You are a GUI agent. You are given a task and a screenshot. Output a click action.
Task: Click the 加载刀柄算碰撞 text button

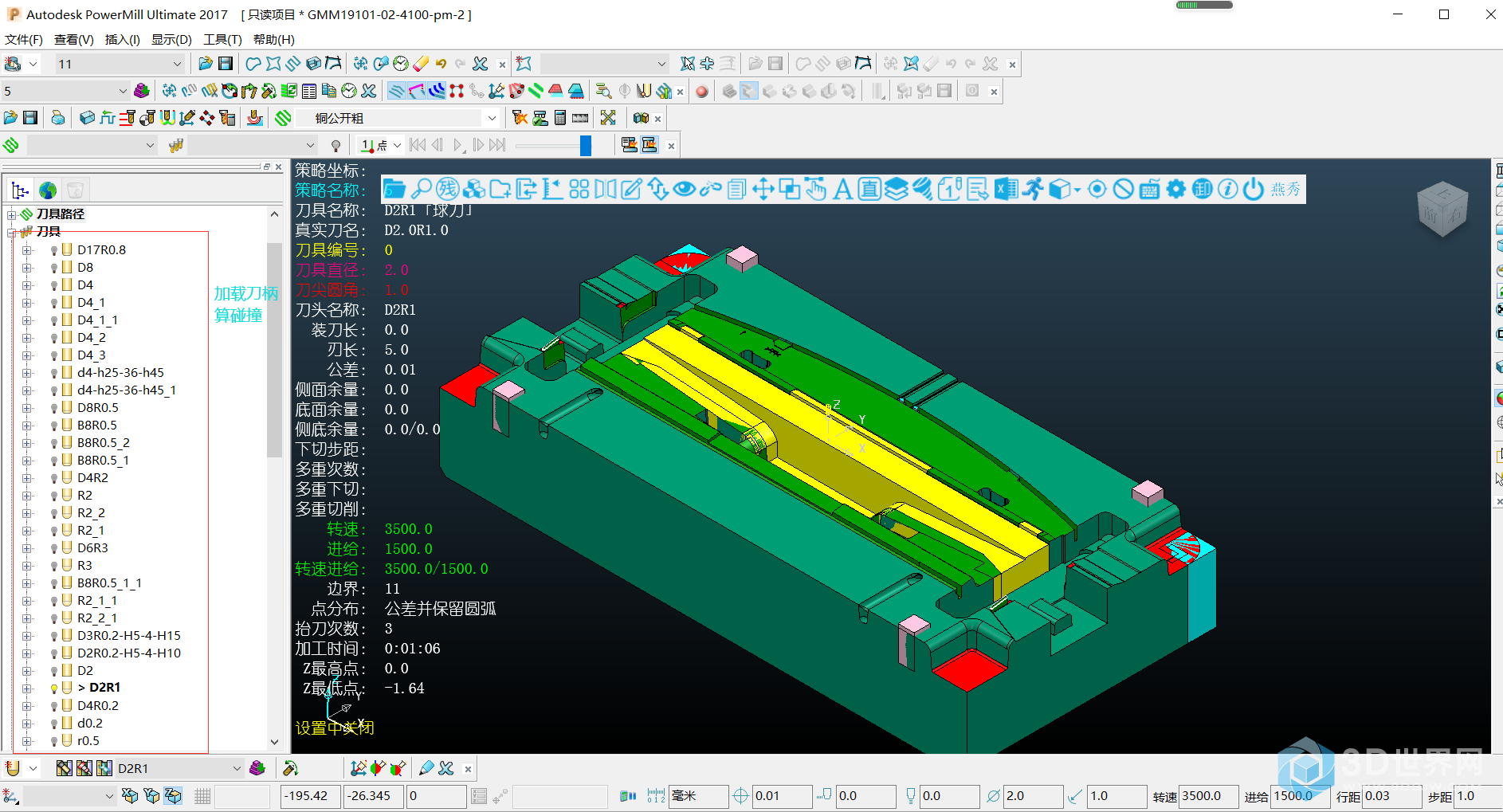coord(245,304)
